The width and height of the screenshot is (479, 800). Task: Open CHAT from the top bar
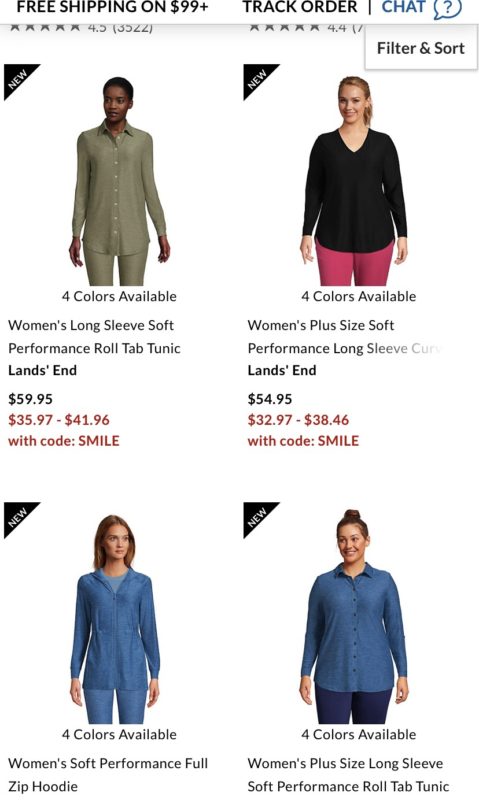coord(405,7)
